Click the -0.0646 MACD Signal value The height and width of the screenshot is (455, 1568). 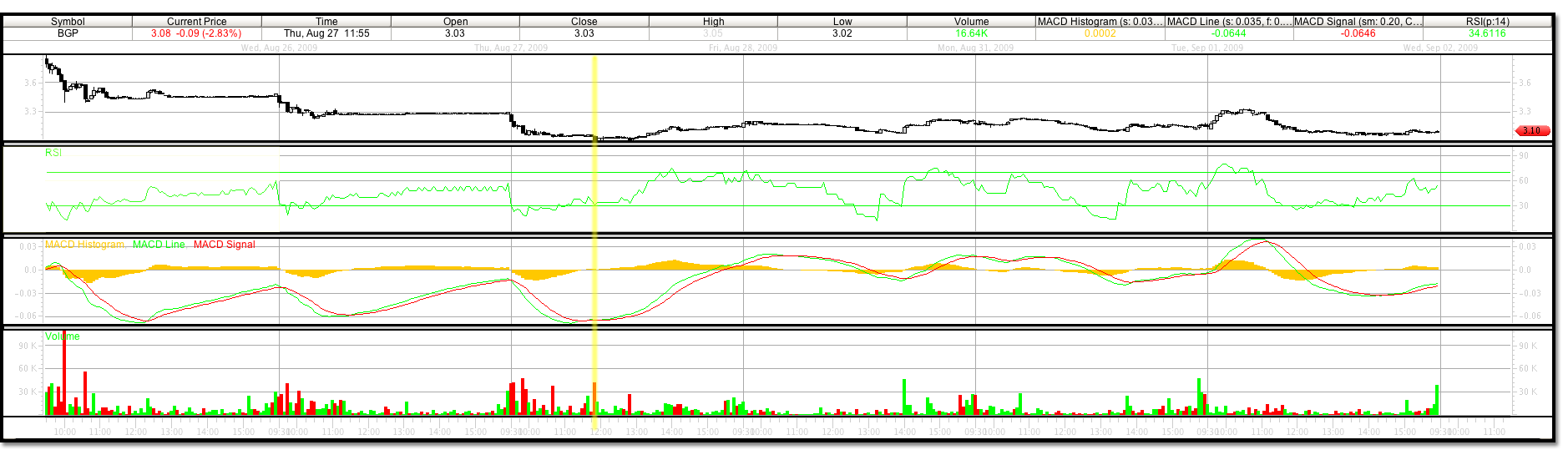click(x=1358, y=33)
